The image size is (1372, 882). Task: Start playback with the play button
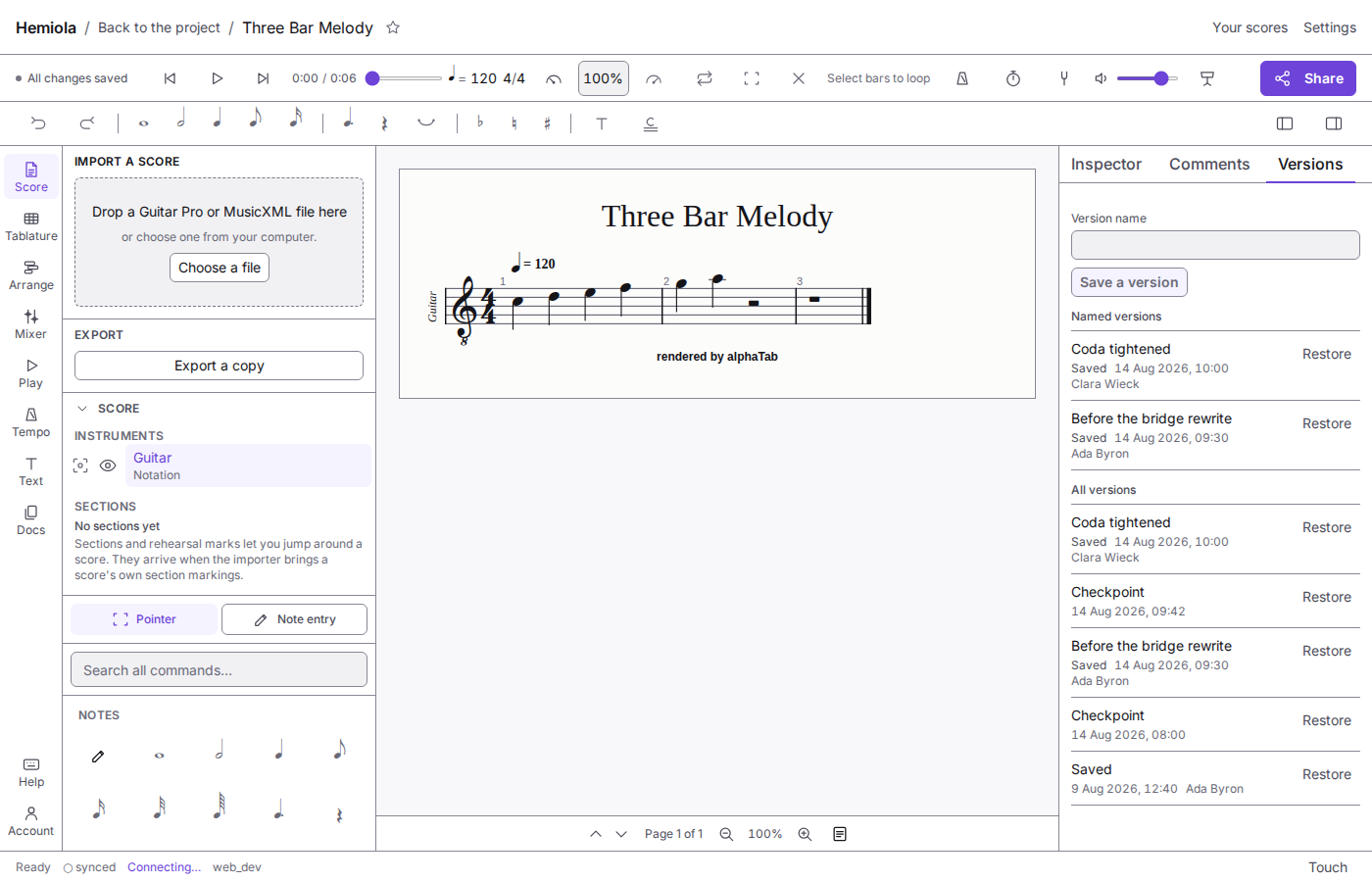pos(218,78)
